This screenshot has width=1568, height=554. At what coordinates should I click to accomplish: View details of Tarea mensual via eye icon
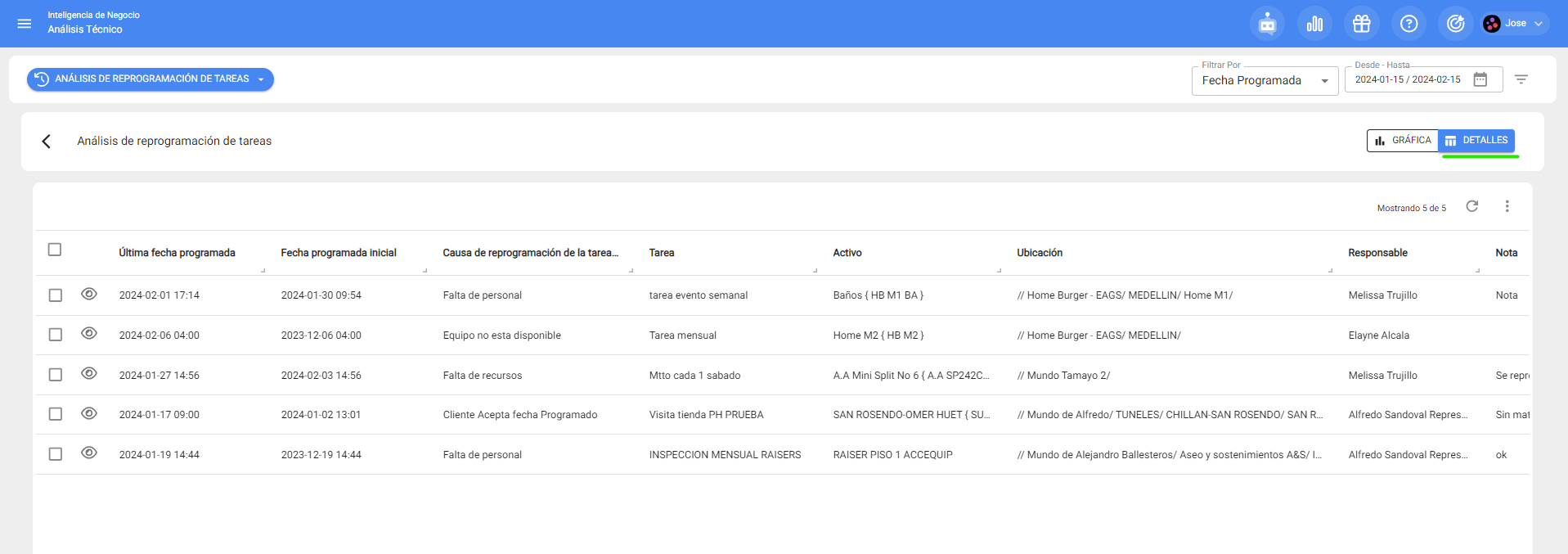(x=89, y=334)
